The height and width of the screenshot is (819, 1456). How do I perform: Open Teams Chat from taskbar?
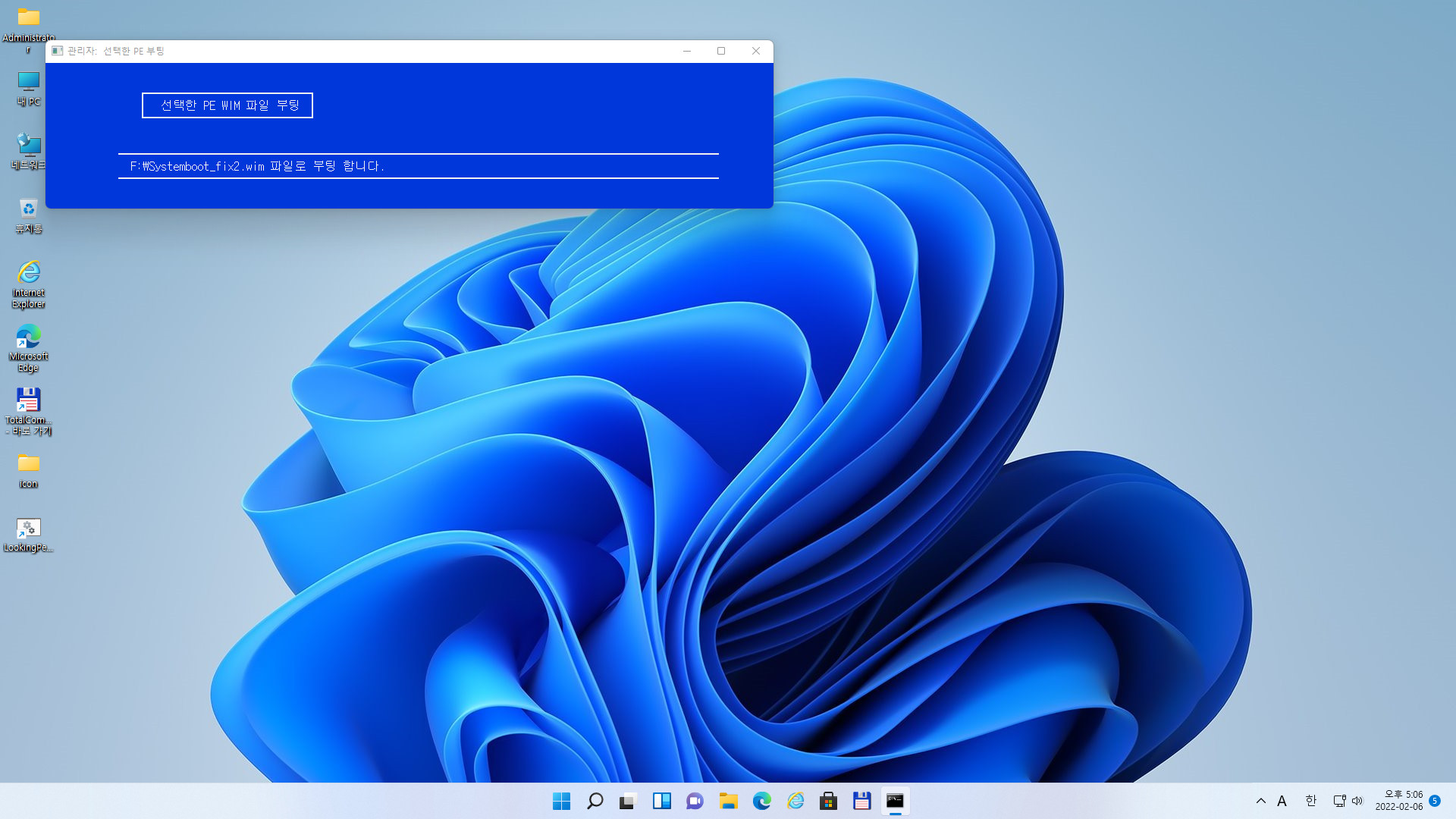point(695,801)
